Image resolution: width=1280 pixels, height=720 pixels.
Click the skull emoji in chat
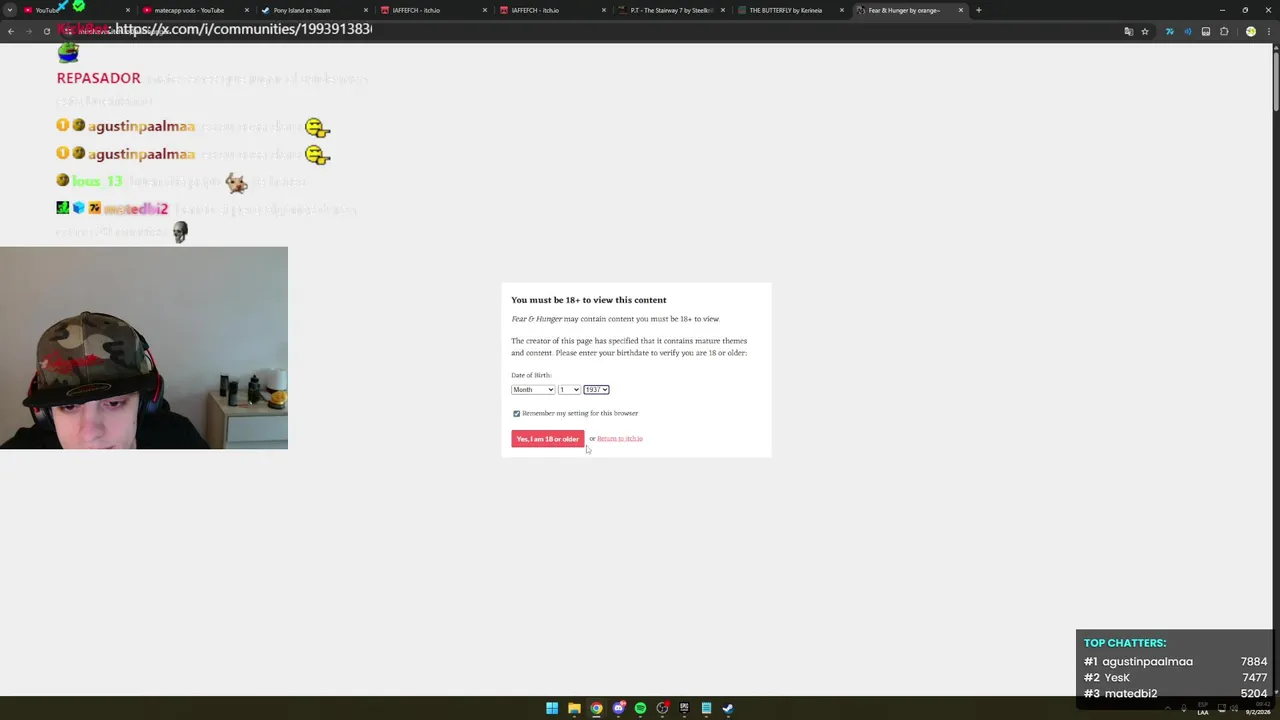pos(180,232)
